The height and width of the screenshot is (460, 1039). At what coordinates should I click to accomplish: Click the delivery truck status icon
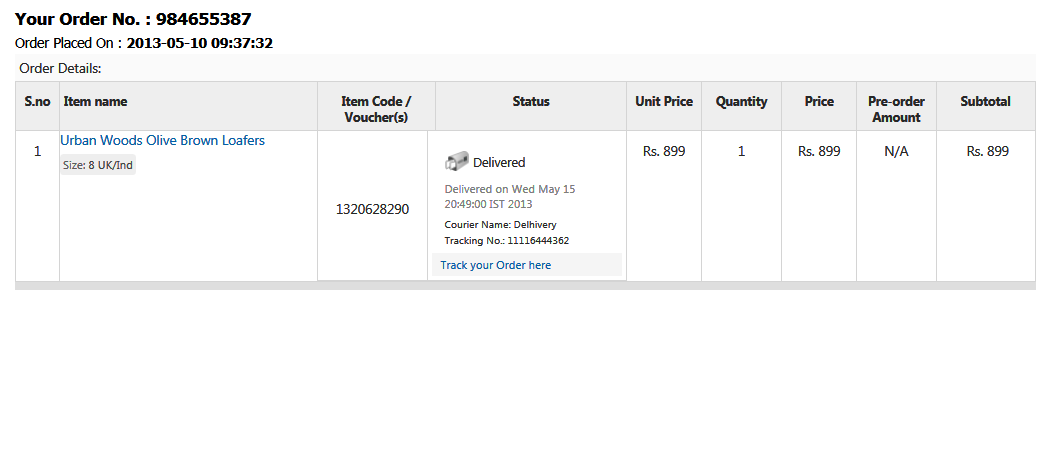click(456, 162)
